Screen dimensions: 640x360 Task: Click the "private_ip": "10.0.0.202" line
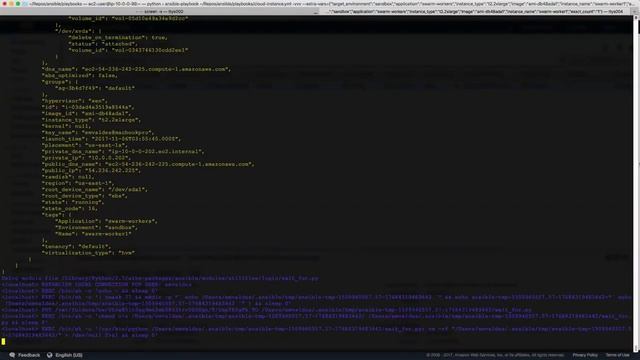86,158
